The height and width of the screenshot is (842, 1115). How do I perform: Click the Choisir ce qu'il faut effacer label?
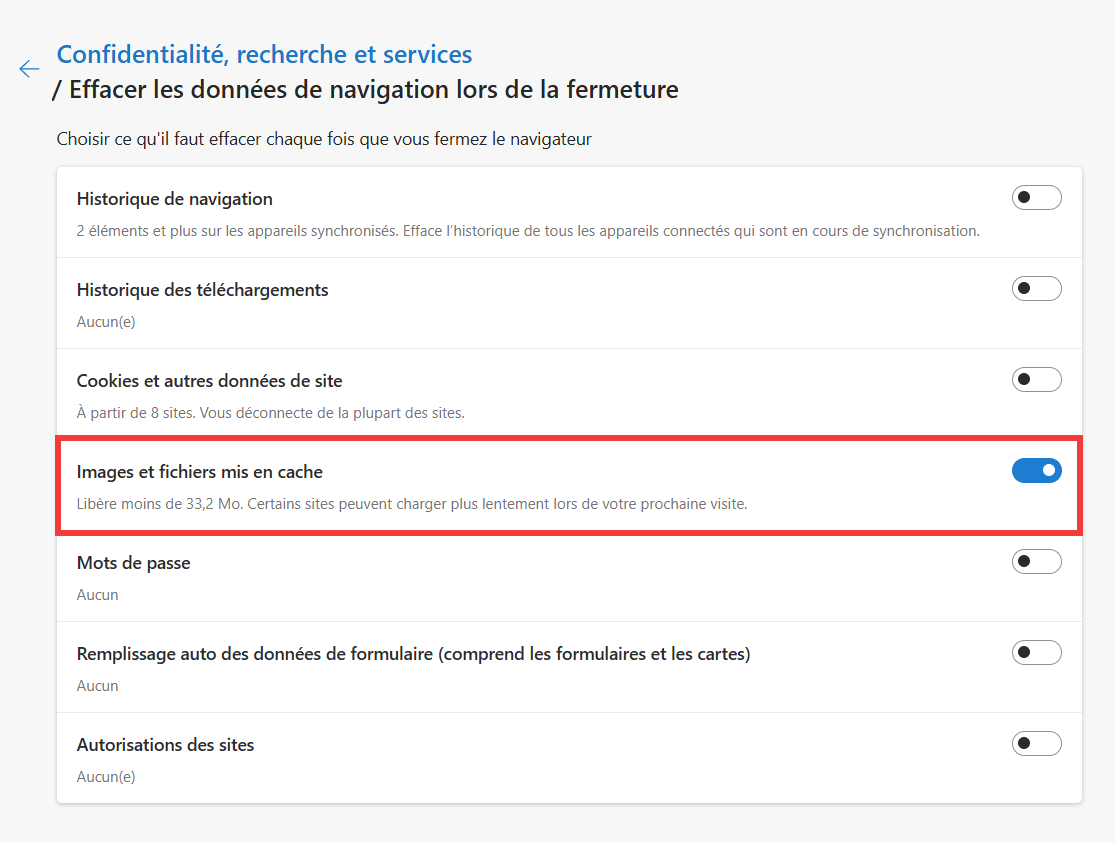pos(322,139)
